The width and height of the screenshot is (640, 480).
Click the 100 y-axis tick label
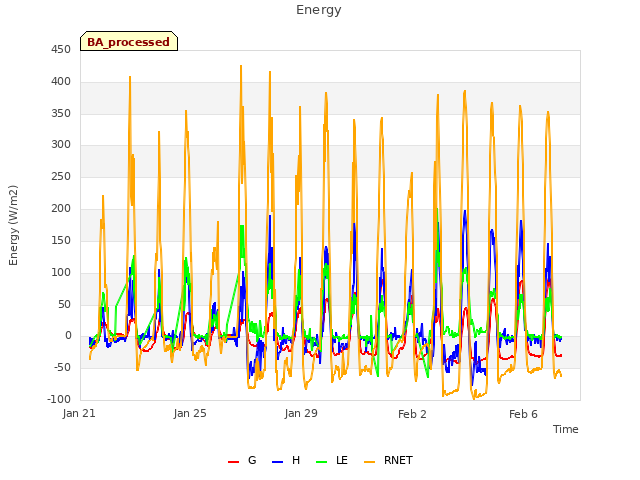(61, 272)
